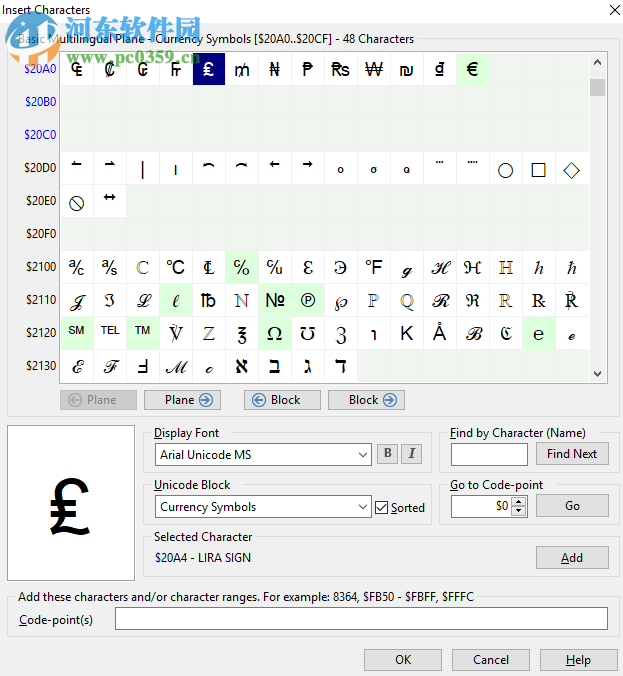This screenshot has width=623, height=676.
Task: Click the large Lira sign preview
Action: (x=71, y=503)
